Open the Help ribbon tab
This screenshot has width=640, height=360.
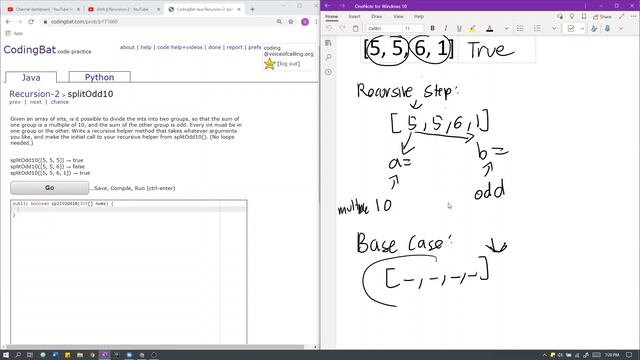[419, 17]
